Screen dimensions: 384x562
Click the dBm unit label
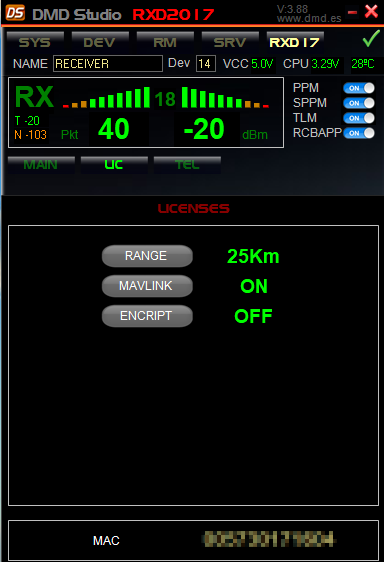[255, 135]
